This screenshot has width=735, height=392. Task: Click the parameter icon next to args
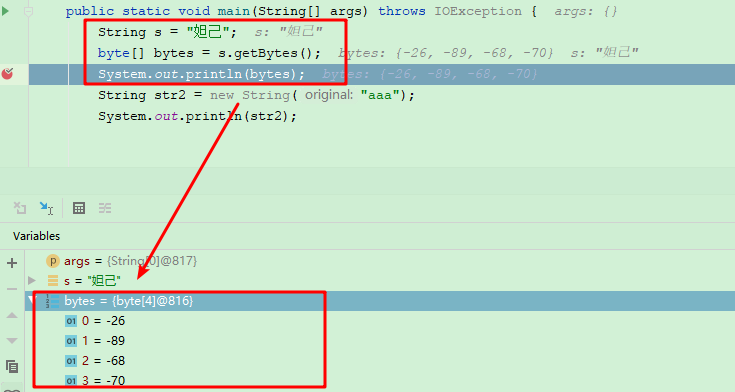click(x=53, y=261)
